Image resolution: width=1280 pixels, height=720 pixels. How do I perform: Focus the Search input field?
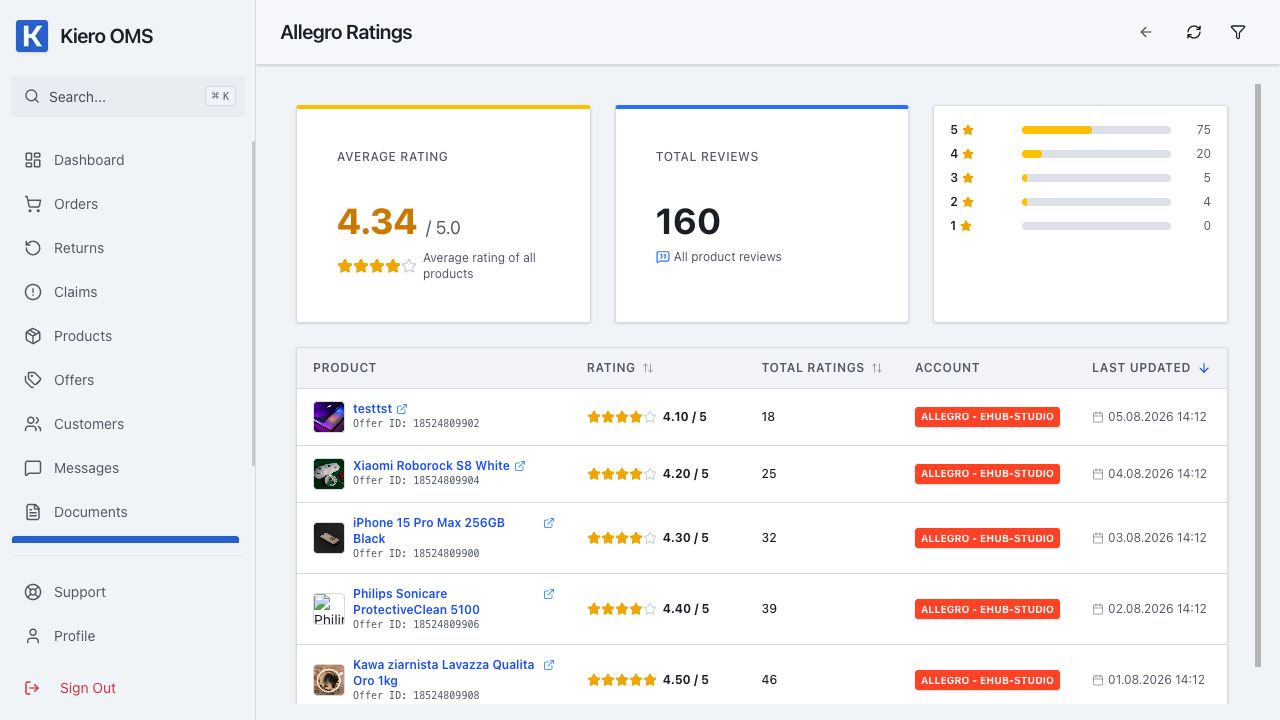tap(128, 97)
